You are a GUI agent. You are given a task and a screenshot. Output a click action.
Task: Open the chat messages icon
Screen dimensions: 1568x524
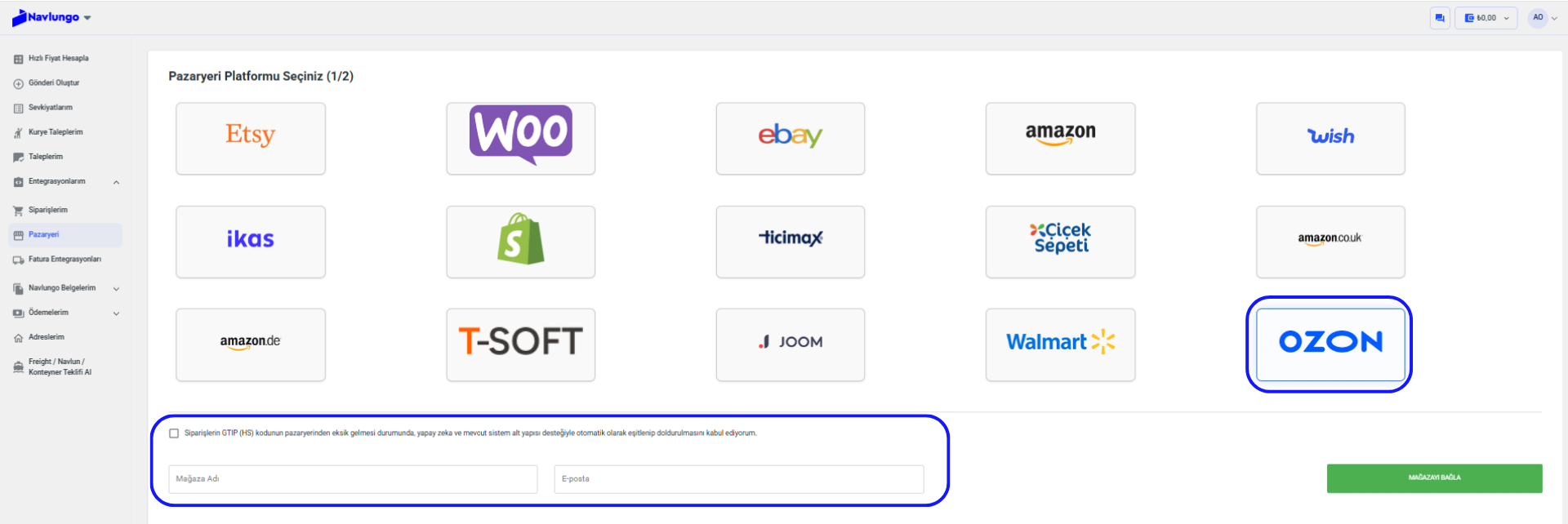click(1439, 18)
